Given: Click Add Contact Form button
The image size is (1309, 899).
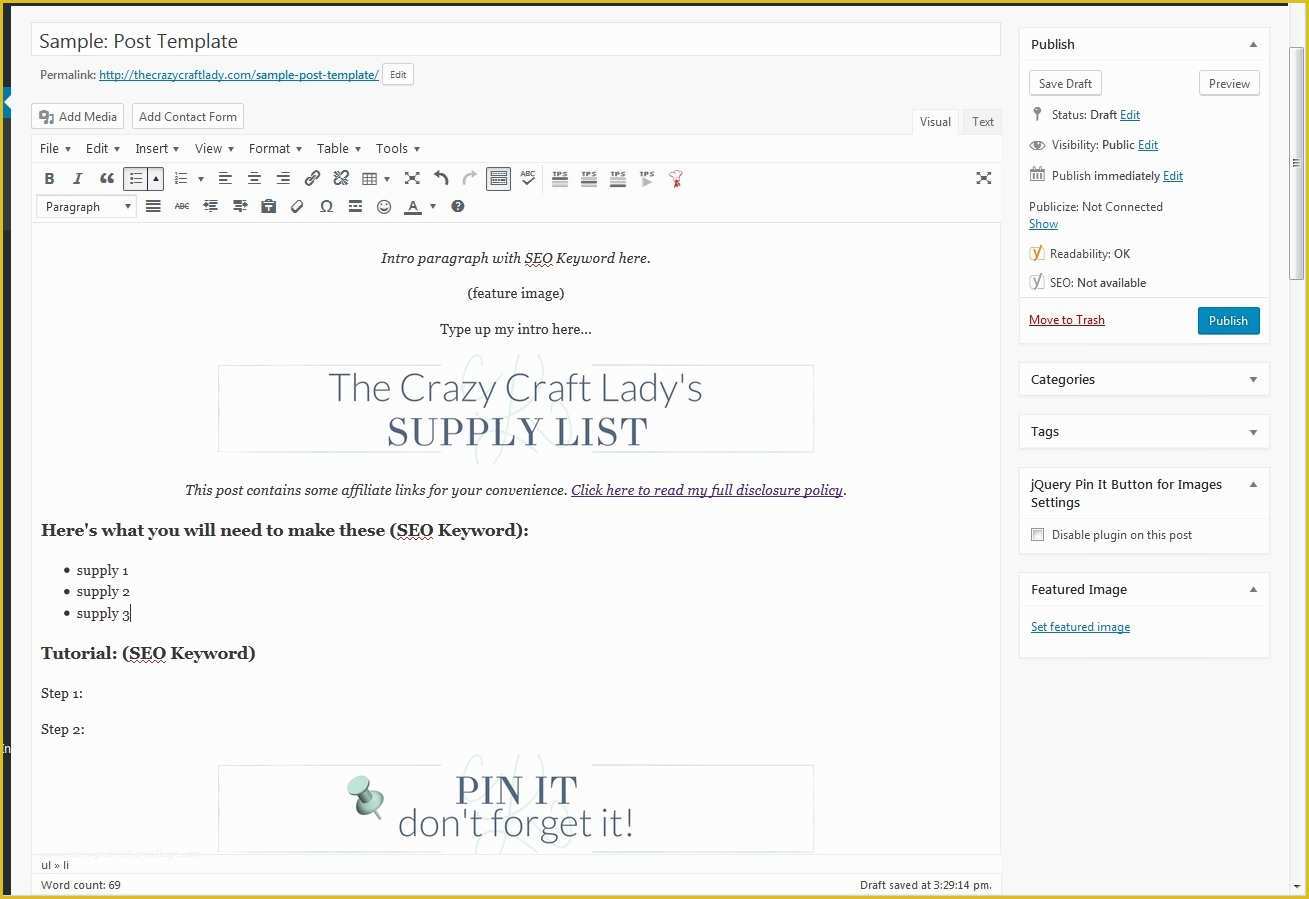Looking at the screenshot, I should pyautogui.click(x=188, y=117).
